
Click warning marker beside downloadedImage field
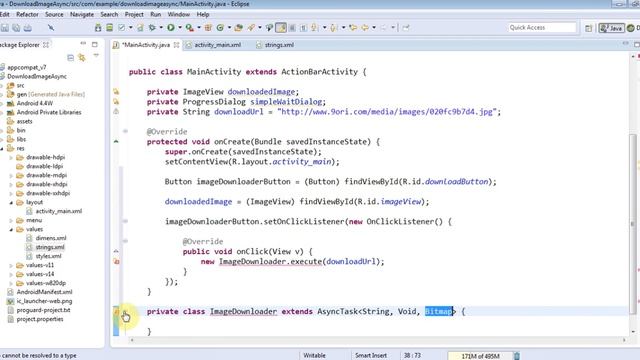116,91
